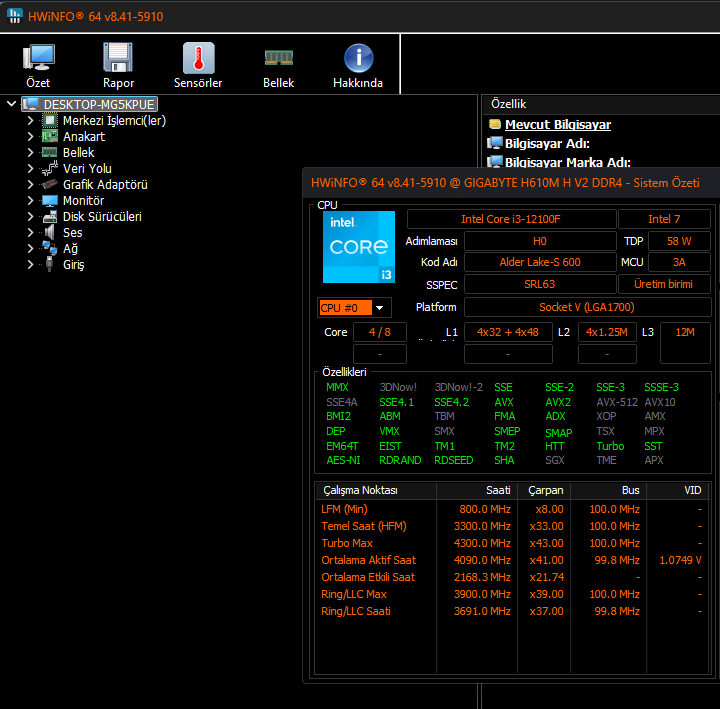The height and width of the screenshot is (709, 720).
Task: Click the Bilgisayar Marka Adı row icon
Action: click(495, 162)
